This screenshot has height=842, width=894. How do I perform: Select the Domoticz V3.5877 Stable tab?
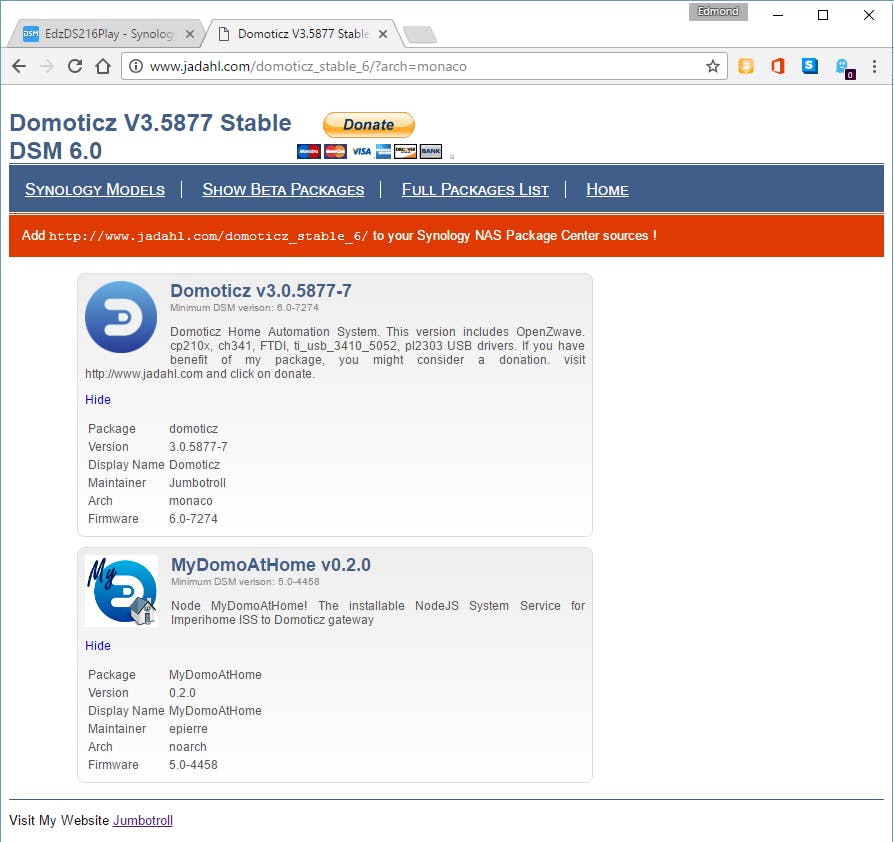tap(303, 34)
